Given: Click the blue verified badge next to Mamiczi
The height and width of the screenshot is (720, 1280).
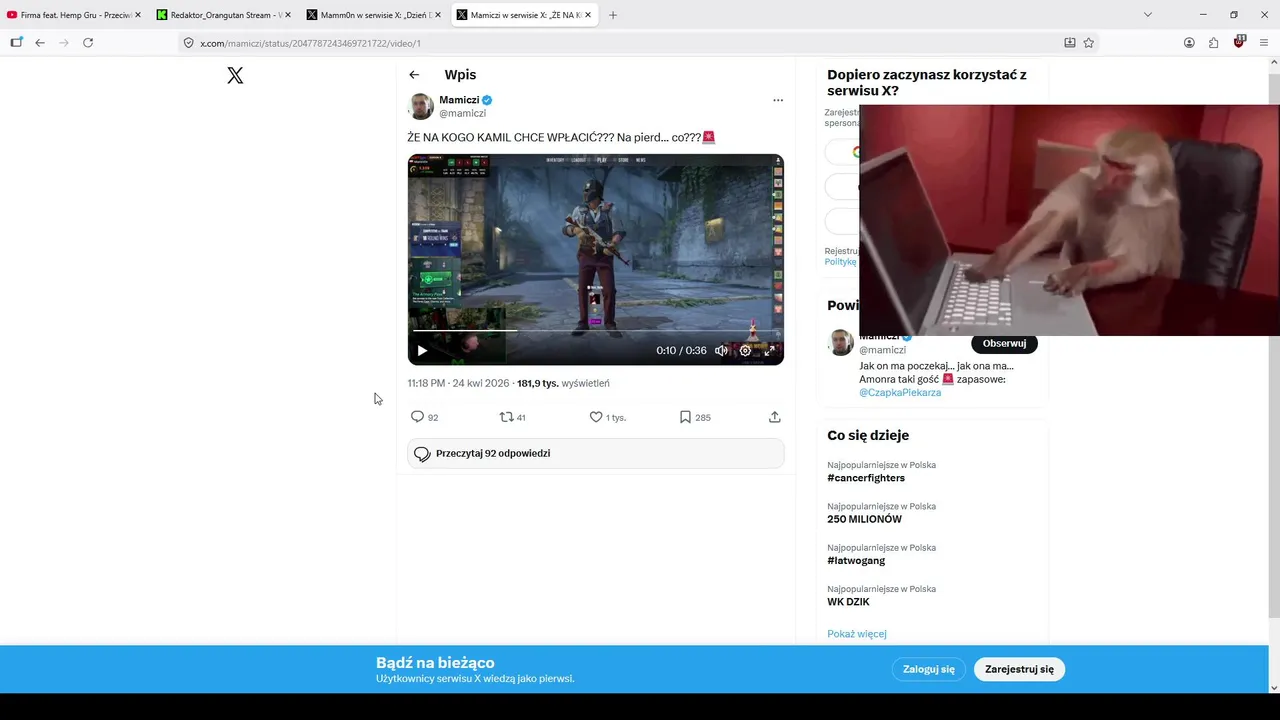Looking at the screenshot, I should (488, 100).
